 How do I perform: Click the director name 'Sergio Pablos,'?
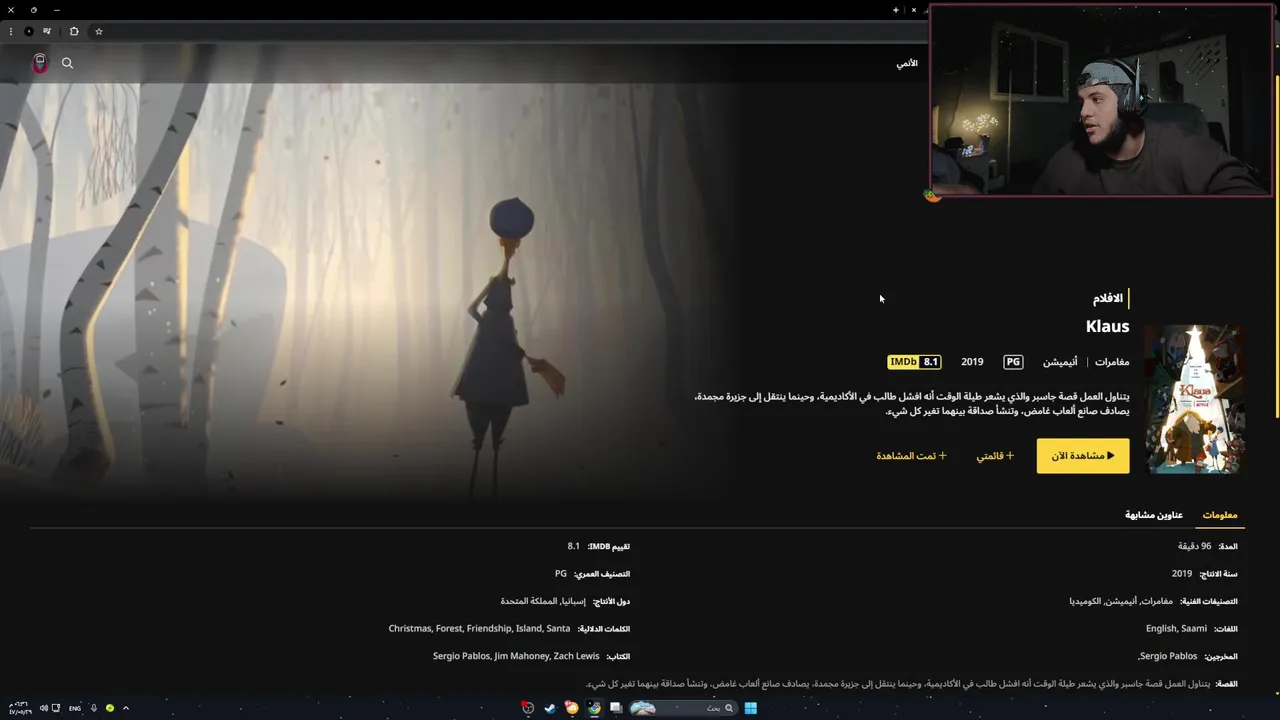1168,656
